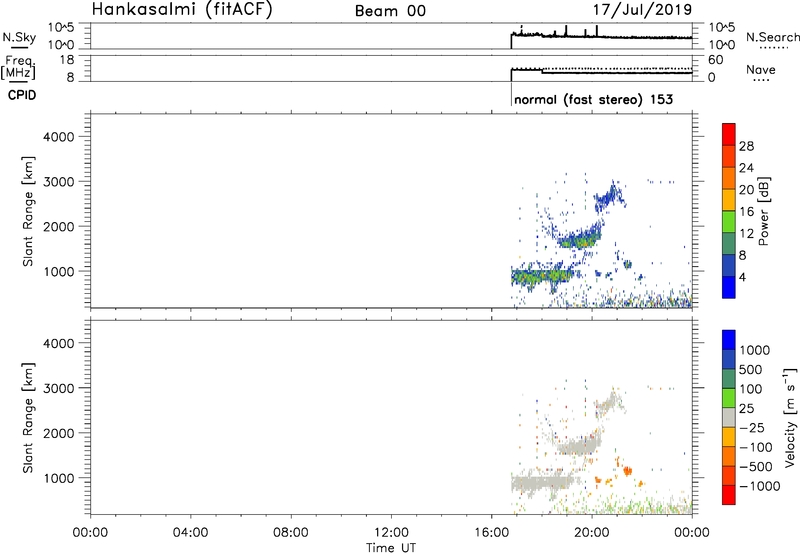Click the 'N.Search' legend label

tap(772, 37)
